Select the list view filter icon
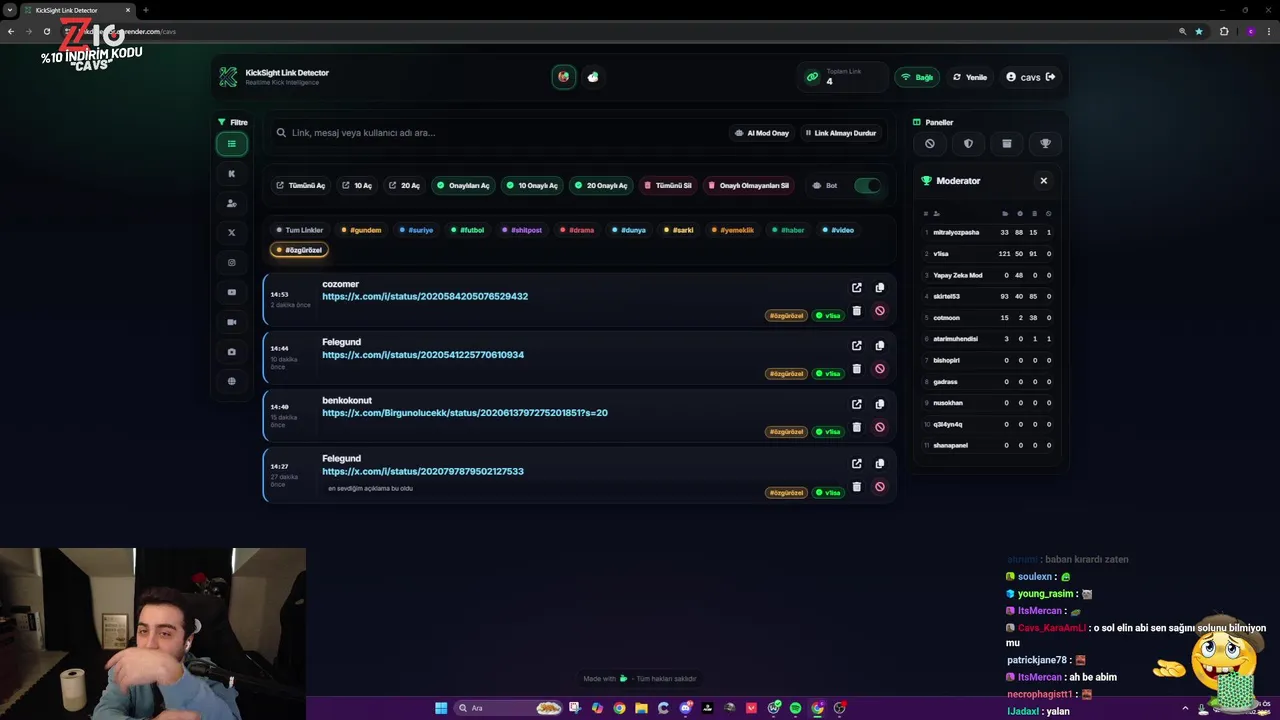The image size is (1280, 720). point(231,144)
